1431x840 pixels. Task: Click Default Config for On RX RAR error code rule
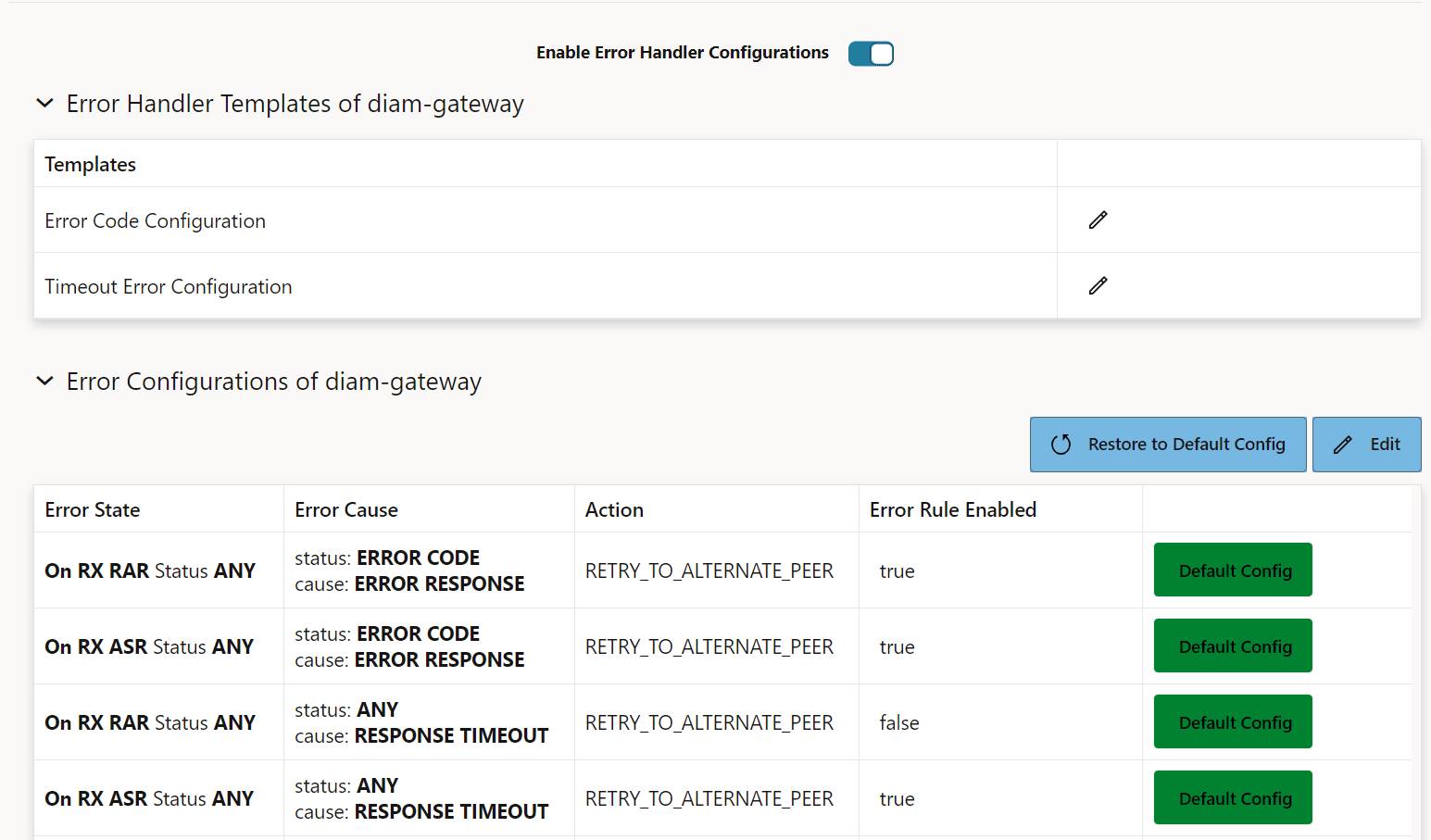point(1233,570)
